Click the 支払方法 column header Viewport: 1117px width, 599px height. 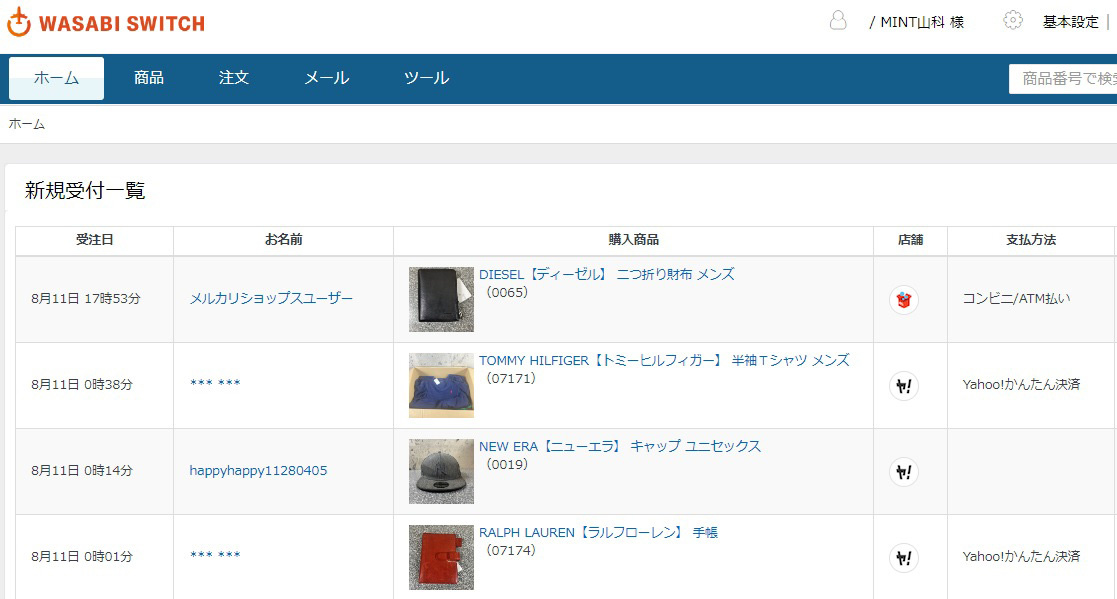point(1031,240)
